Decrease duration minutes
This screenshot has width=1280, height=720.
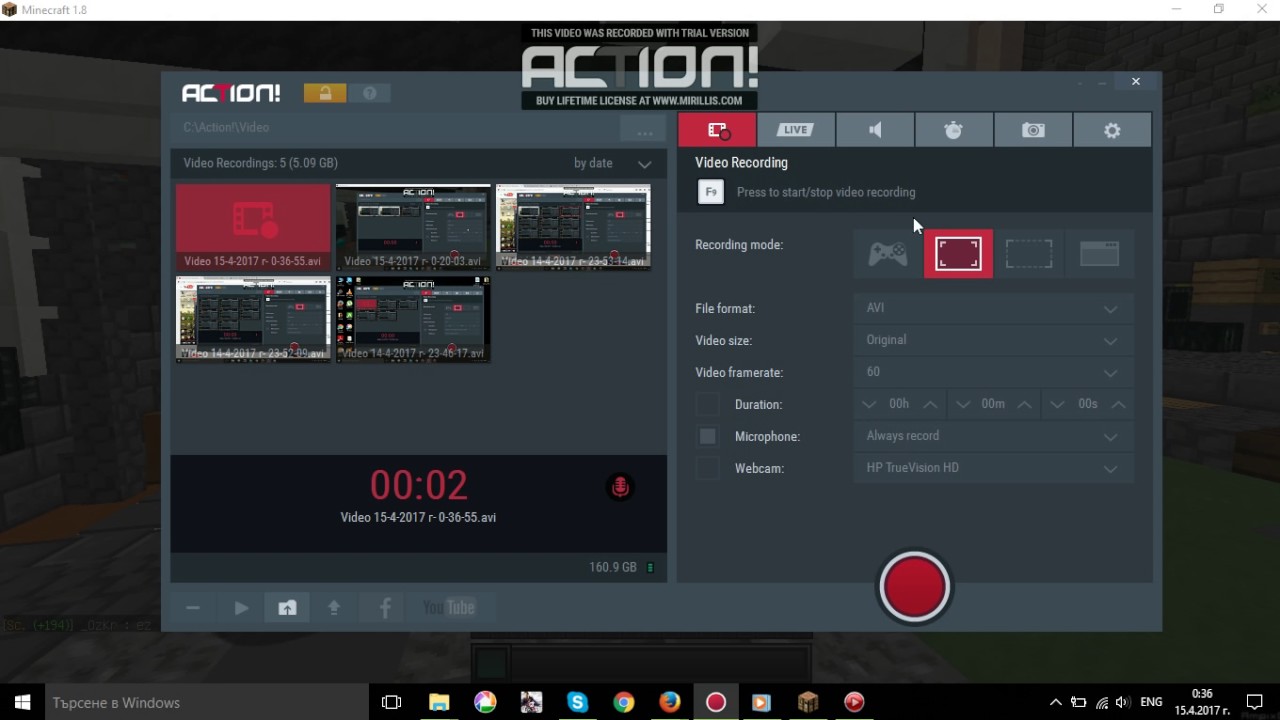coord(963,404)
